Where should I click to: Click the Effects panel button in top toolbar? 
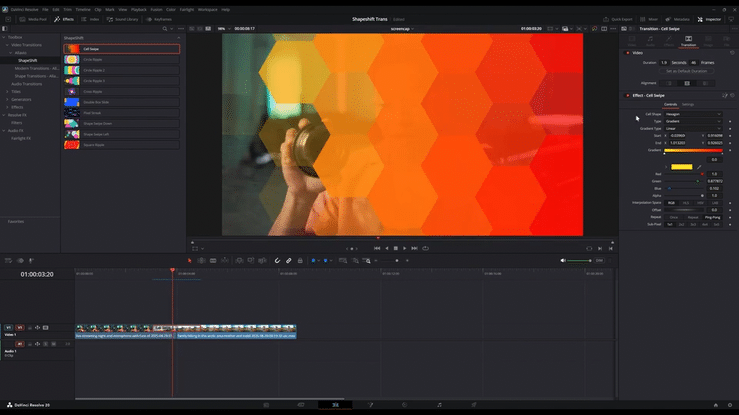coord(64,19)
